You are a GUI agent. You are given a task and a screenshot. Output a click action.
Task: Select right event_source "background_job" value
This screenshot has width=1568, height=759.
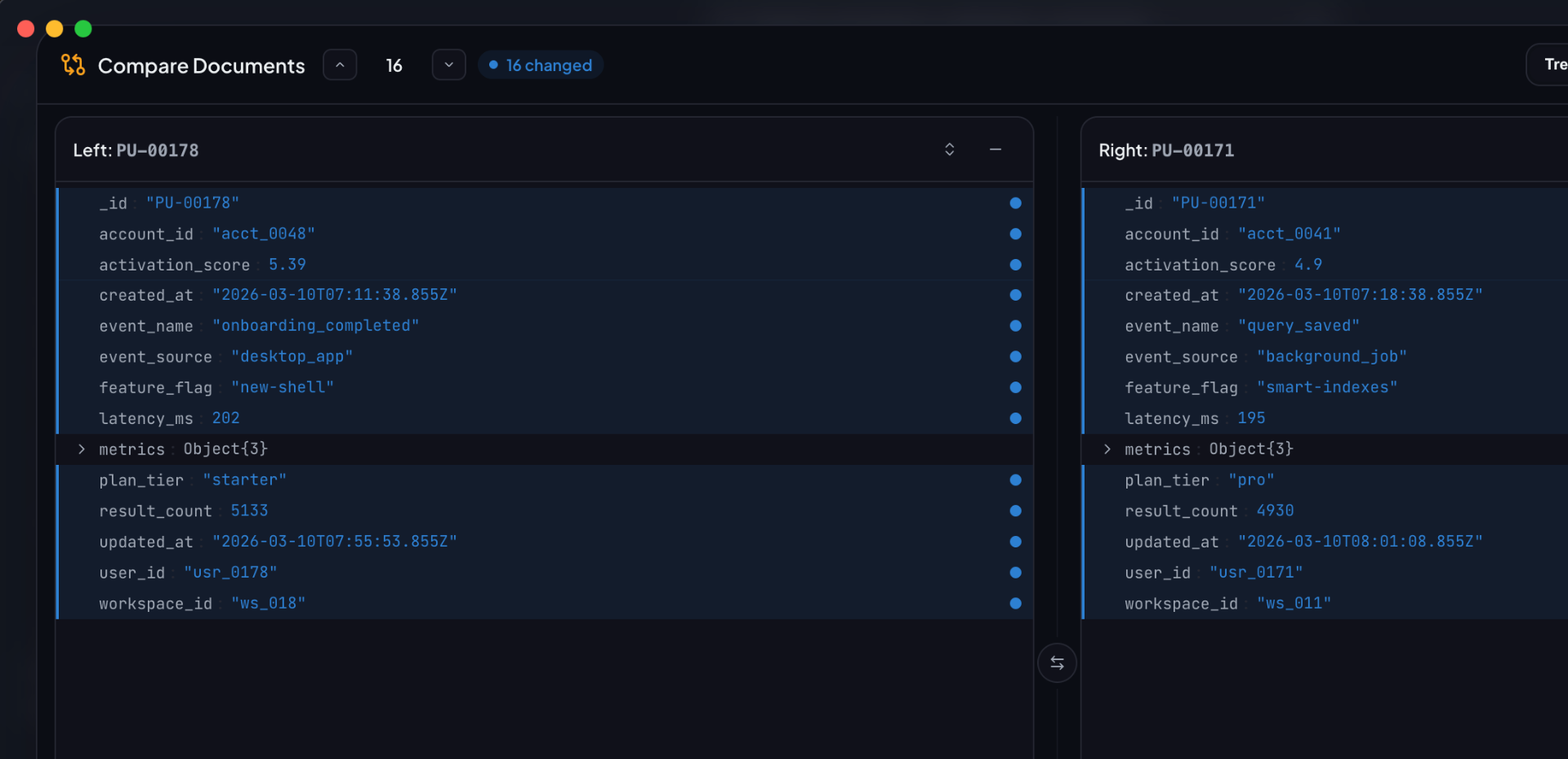[x=1331, y=357]
